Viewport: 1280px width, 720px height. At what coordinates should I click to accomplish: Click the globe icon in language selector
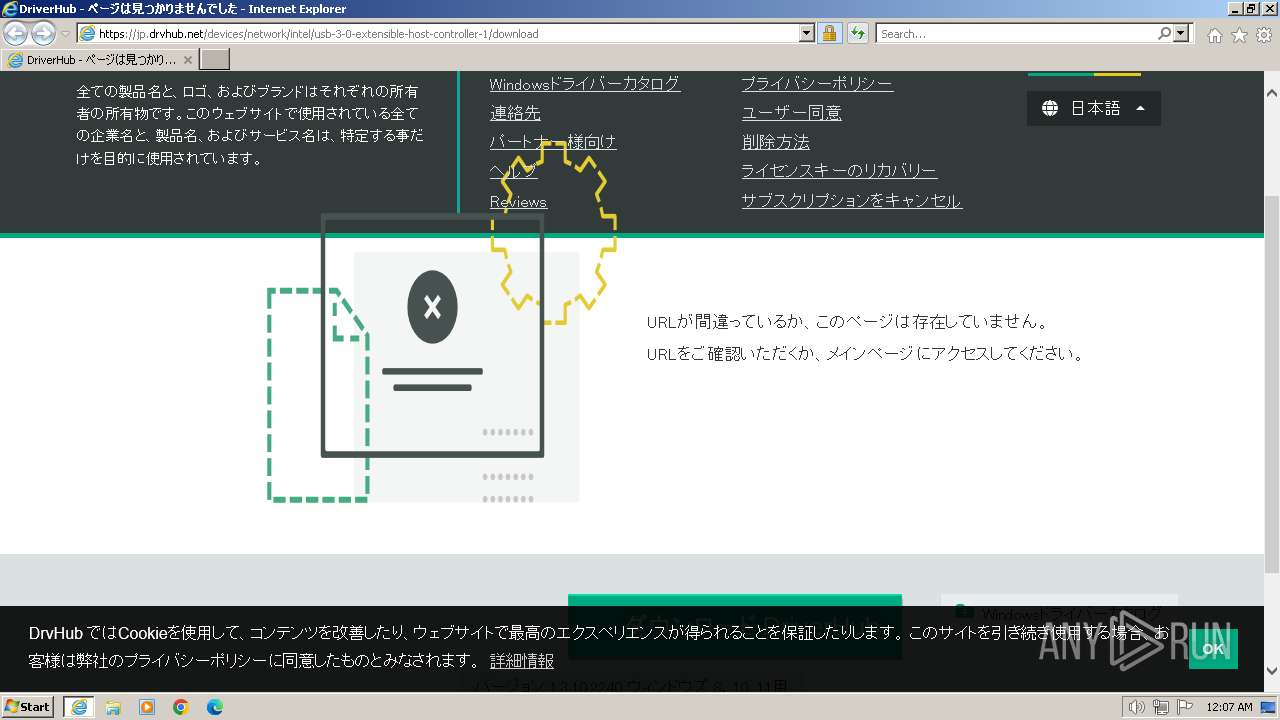coord(1050,108)
